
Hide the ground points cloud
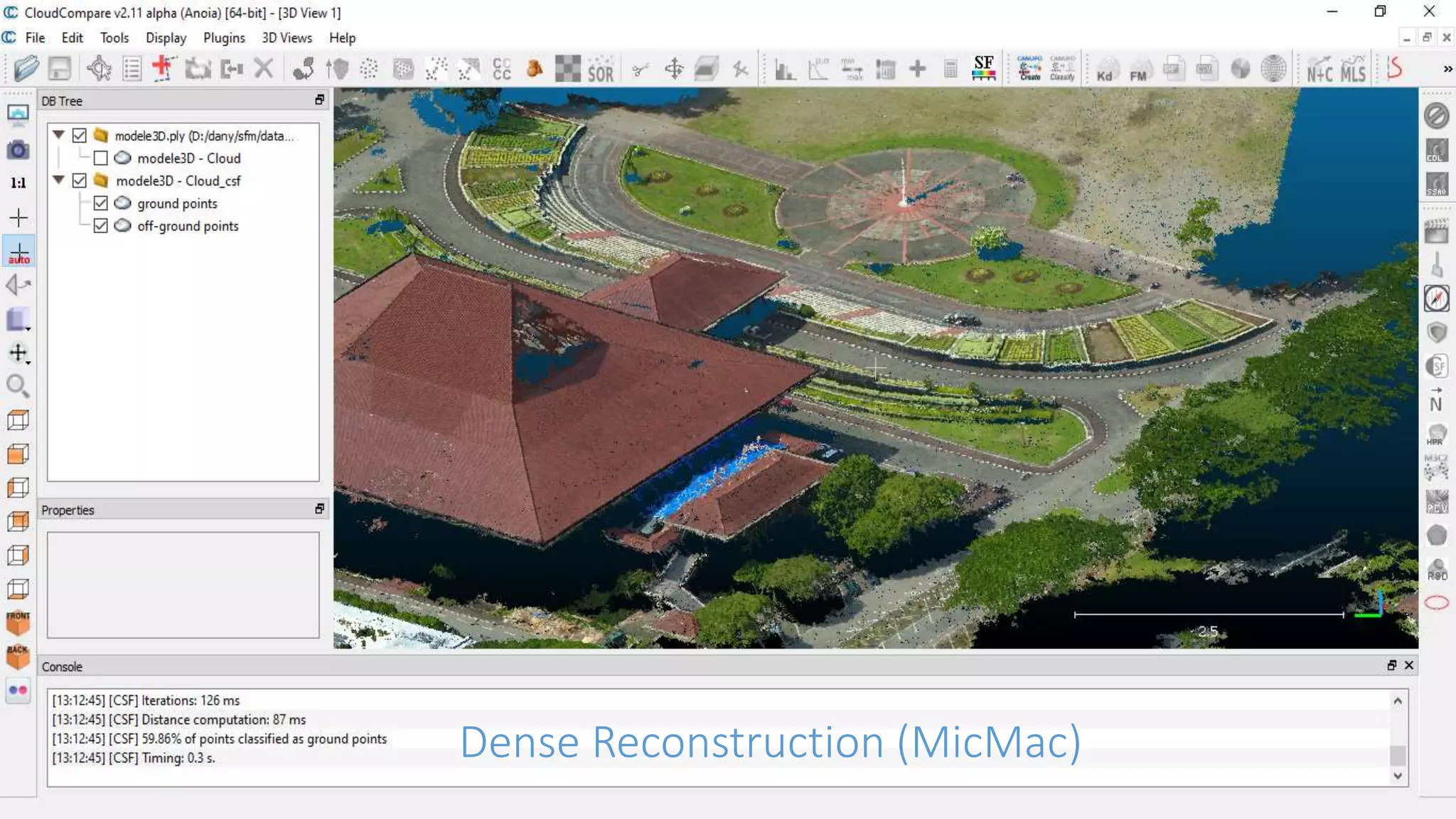coord(101,203)
